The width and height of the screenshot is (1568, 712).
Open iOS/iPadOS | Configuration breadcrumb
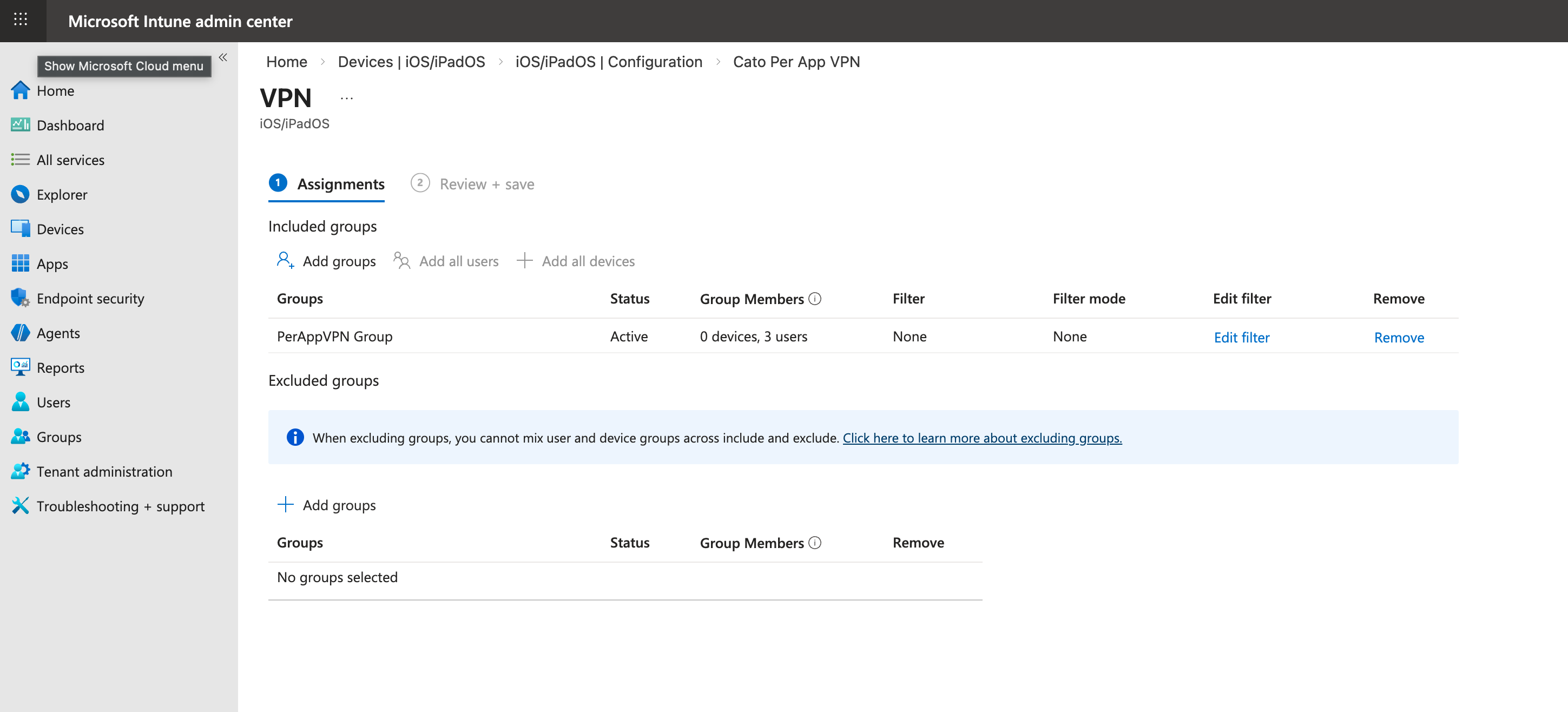click(609, 62)
